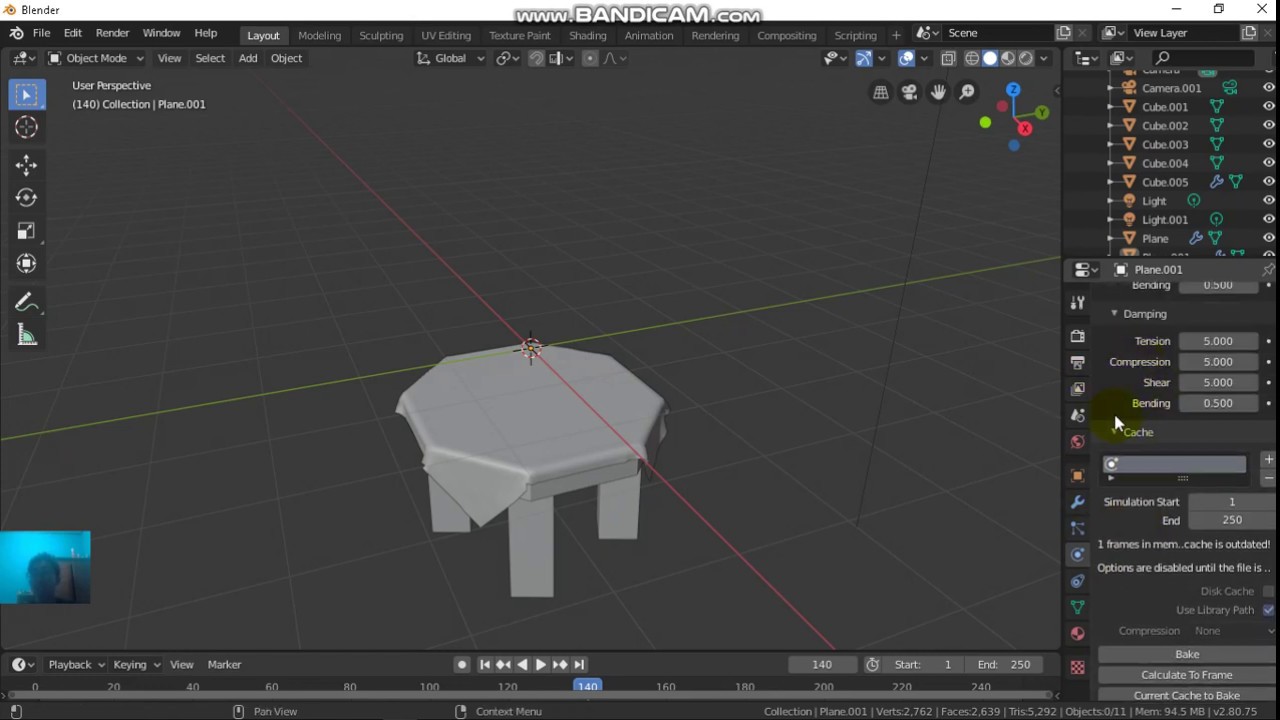Select the Measure tool

26,336
